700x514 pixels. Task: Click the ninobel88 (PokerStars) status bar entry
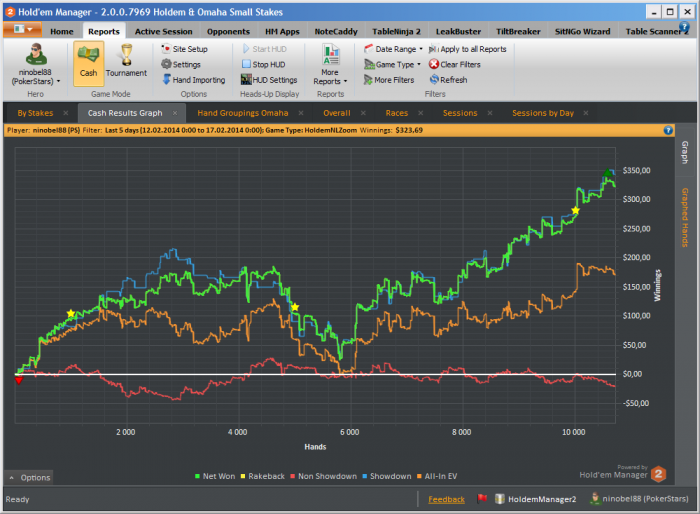tap(639, 498)
